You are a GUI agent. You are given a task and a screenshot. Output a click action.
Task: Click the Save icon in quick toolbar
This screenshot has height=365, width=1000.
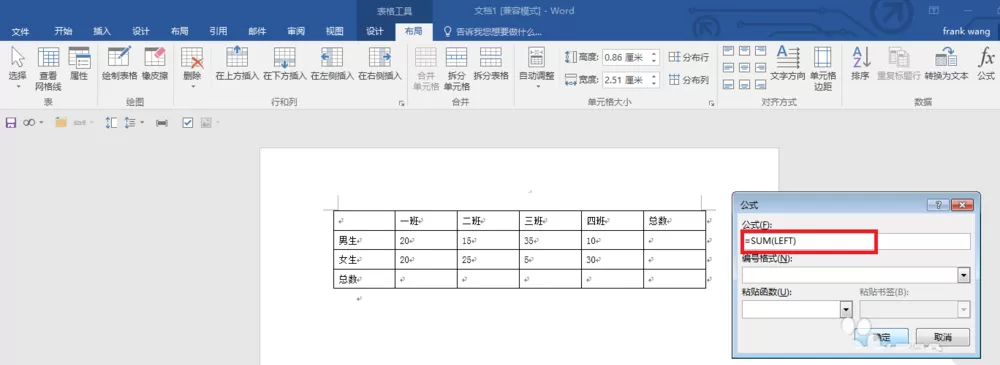point(10,123)
